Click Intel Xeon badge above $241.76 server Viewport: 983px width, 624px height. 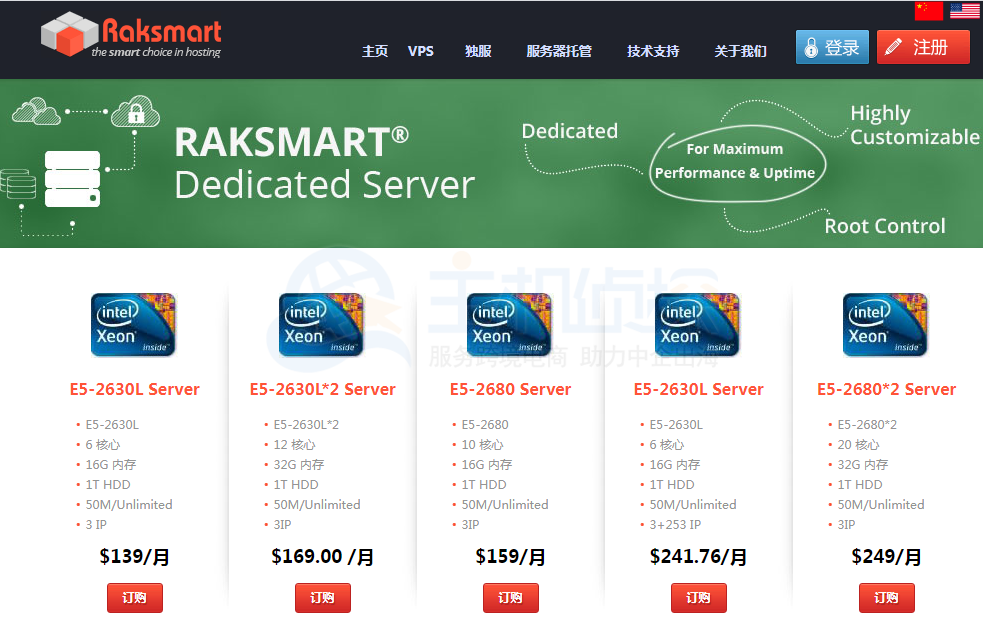click(x=698, y=325)
